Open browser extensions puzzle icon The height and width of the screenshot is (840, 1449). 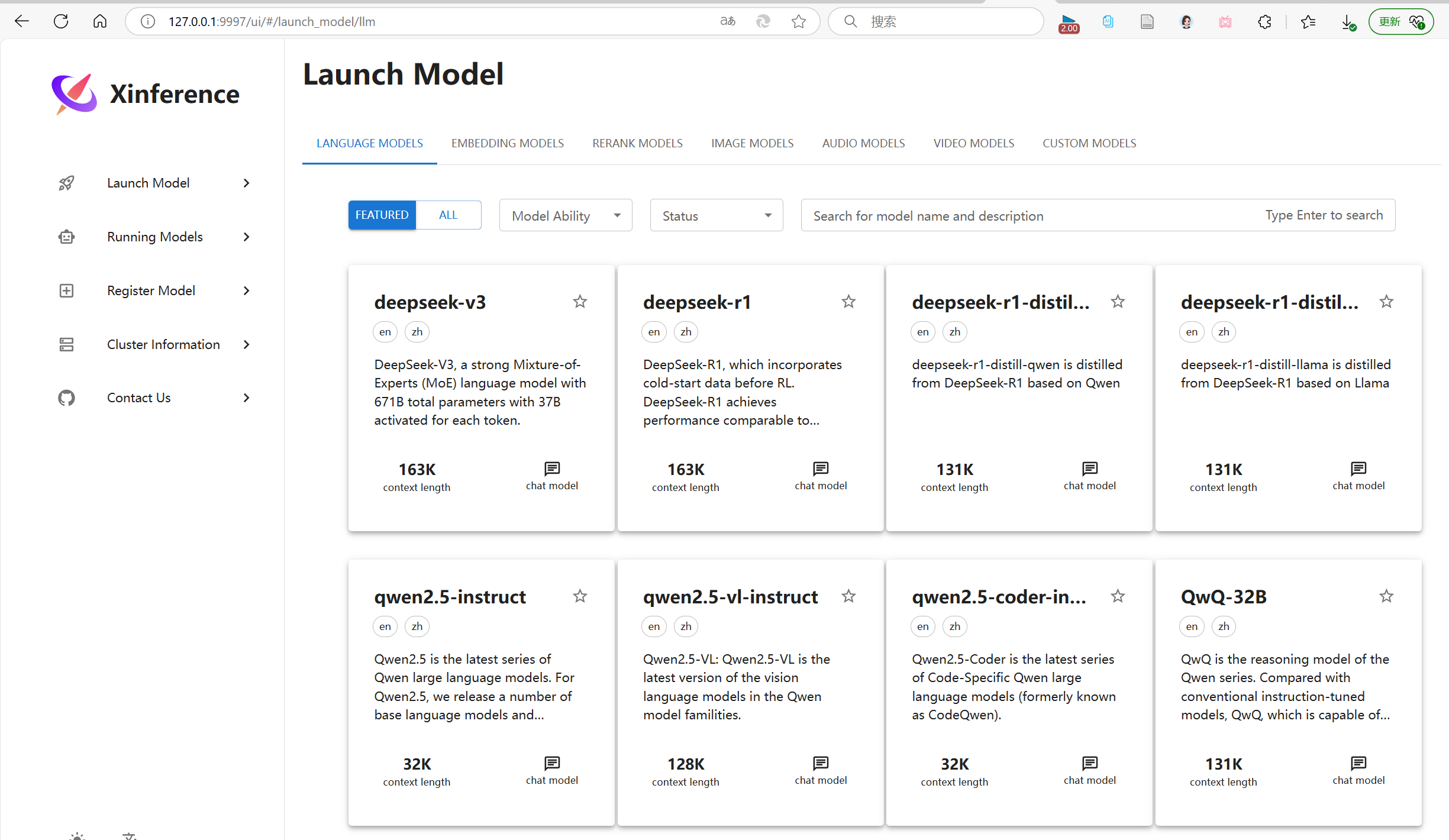1264,22
